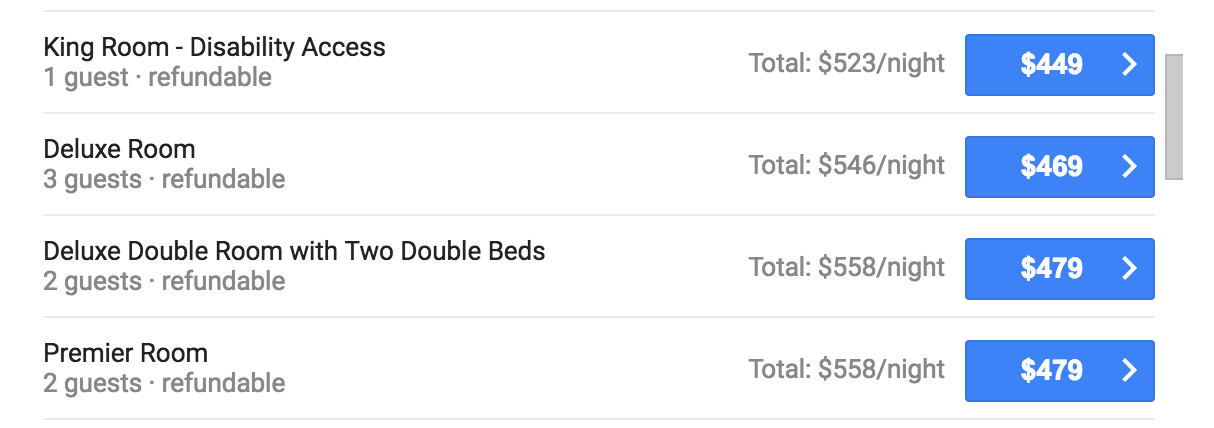Click the Total: $546/night text

point(846,166)
